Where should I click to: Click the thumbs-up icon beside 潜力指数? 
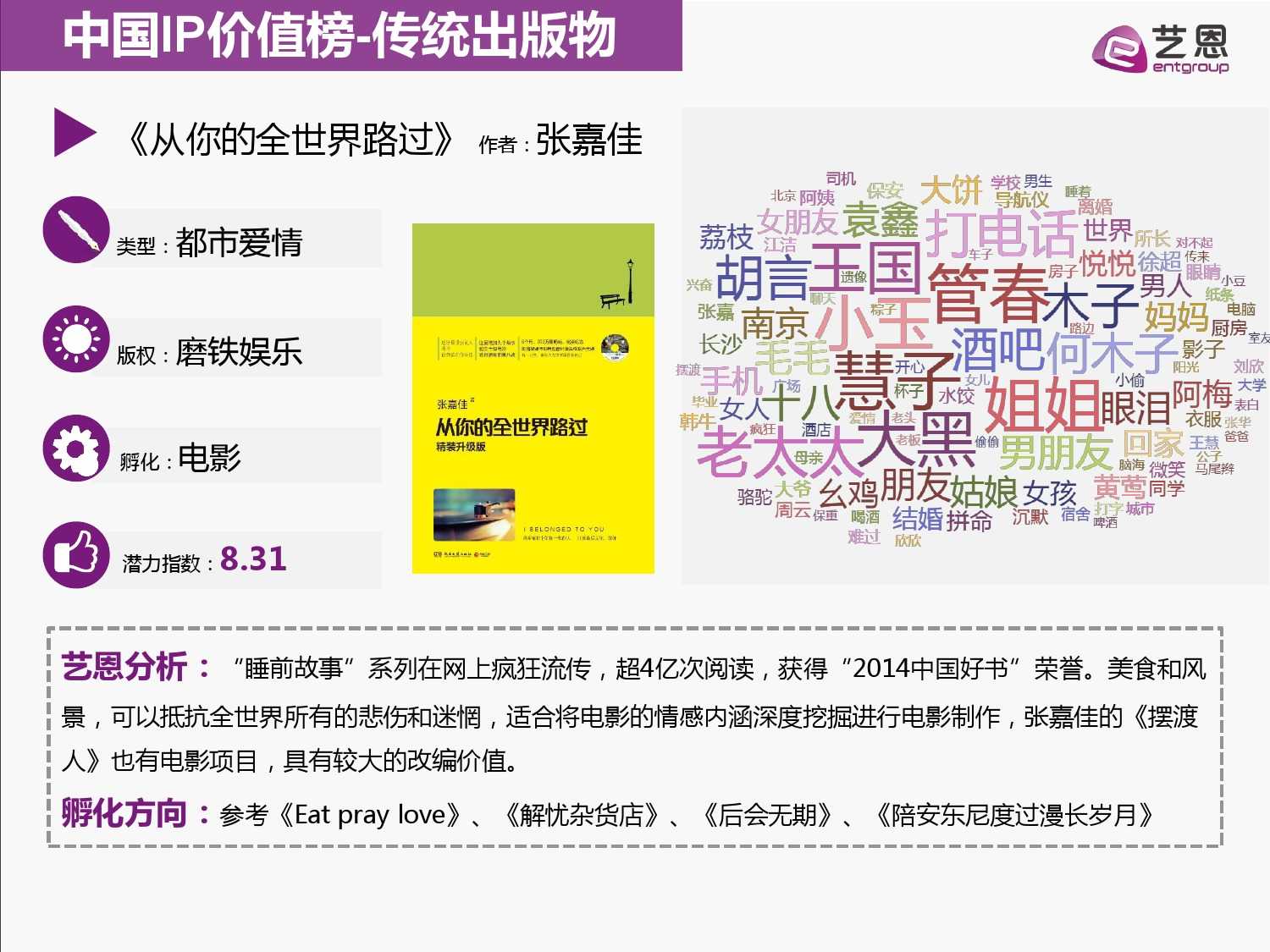point(76,555)
